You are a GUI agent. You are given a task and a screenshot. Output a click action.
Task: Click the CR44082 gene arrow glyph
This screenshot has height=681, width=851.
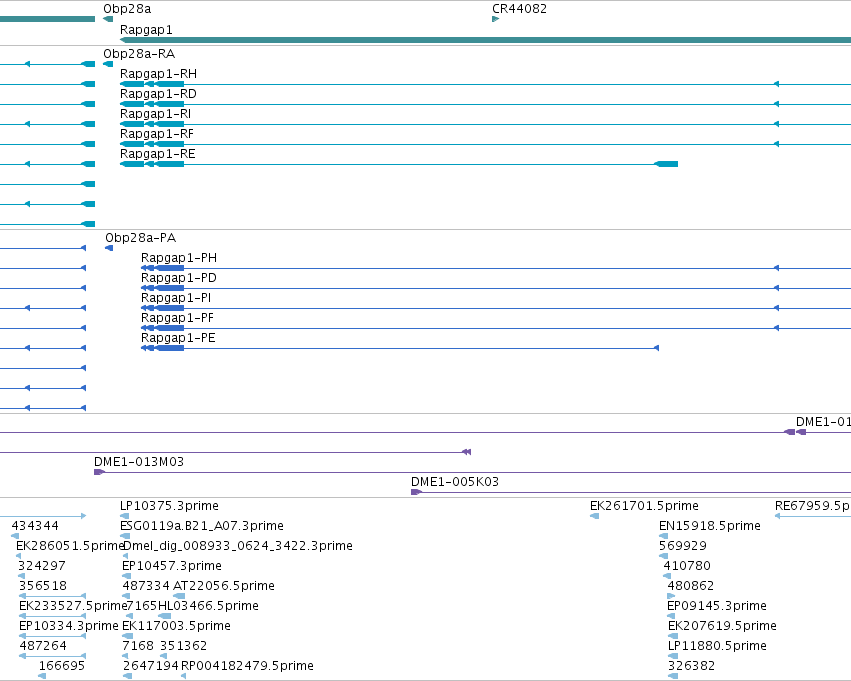click(x=496, y=19)
